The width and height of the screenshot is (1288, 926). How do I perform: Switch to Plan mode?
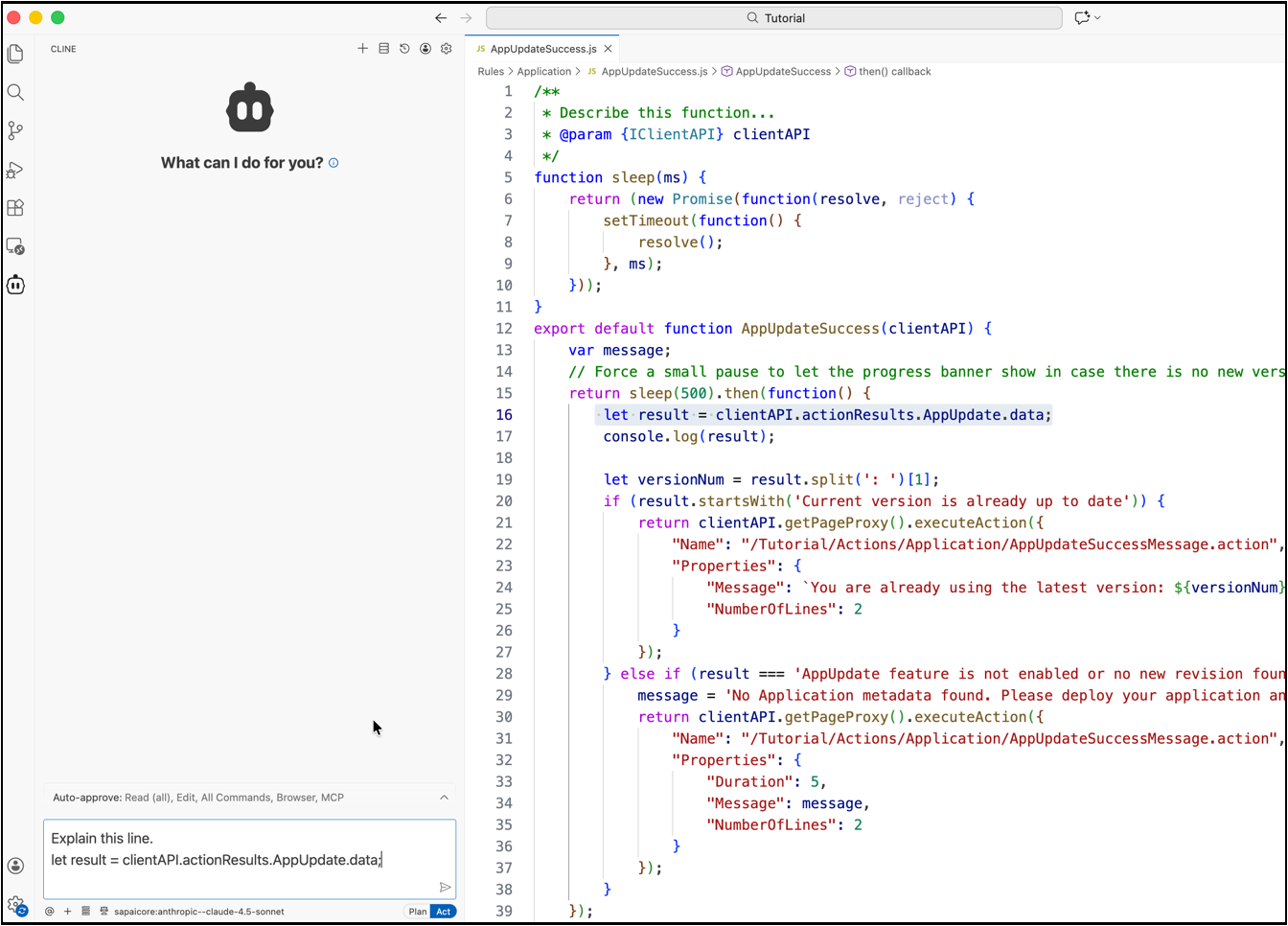tap(418, 912)
